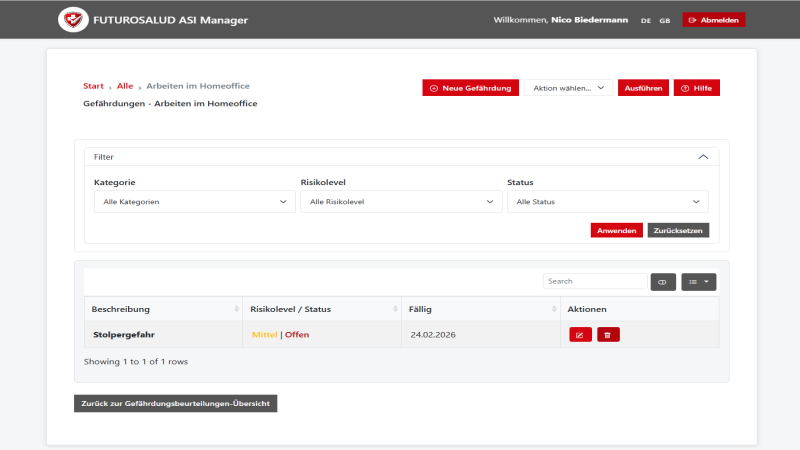Click the FUTUROSALUD ASI Manager title

click(x=170, y=20)
